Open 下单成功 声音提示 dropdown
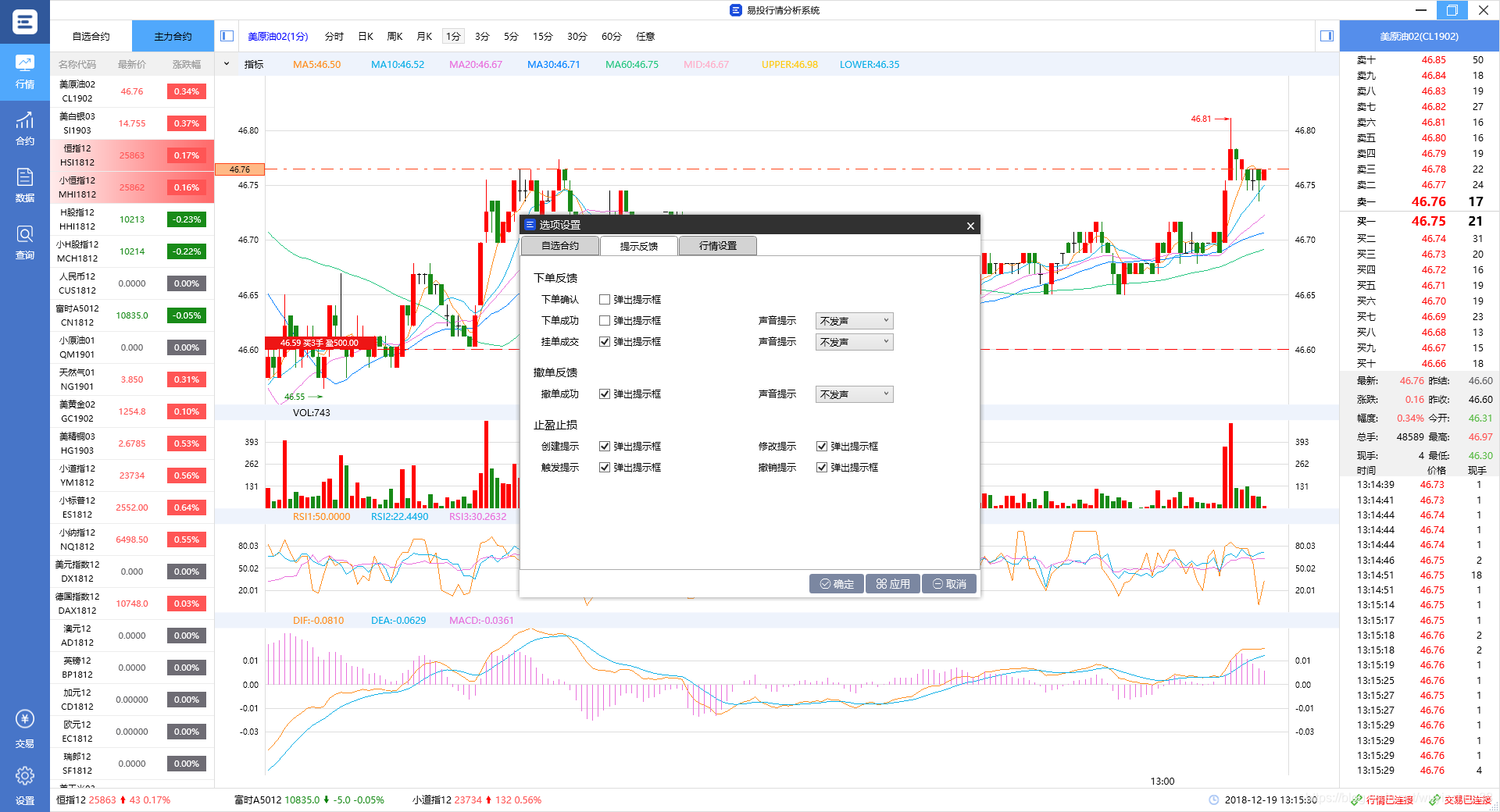This screenshot has height=812, width=1500. click(855, 321)
